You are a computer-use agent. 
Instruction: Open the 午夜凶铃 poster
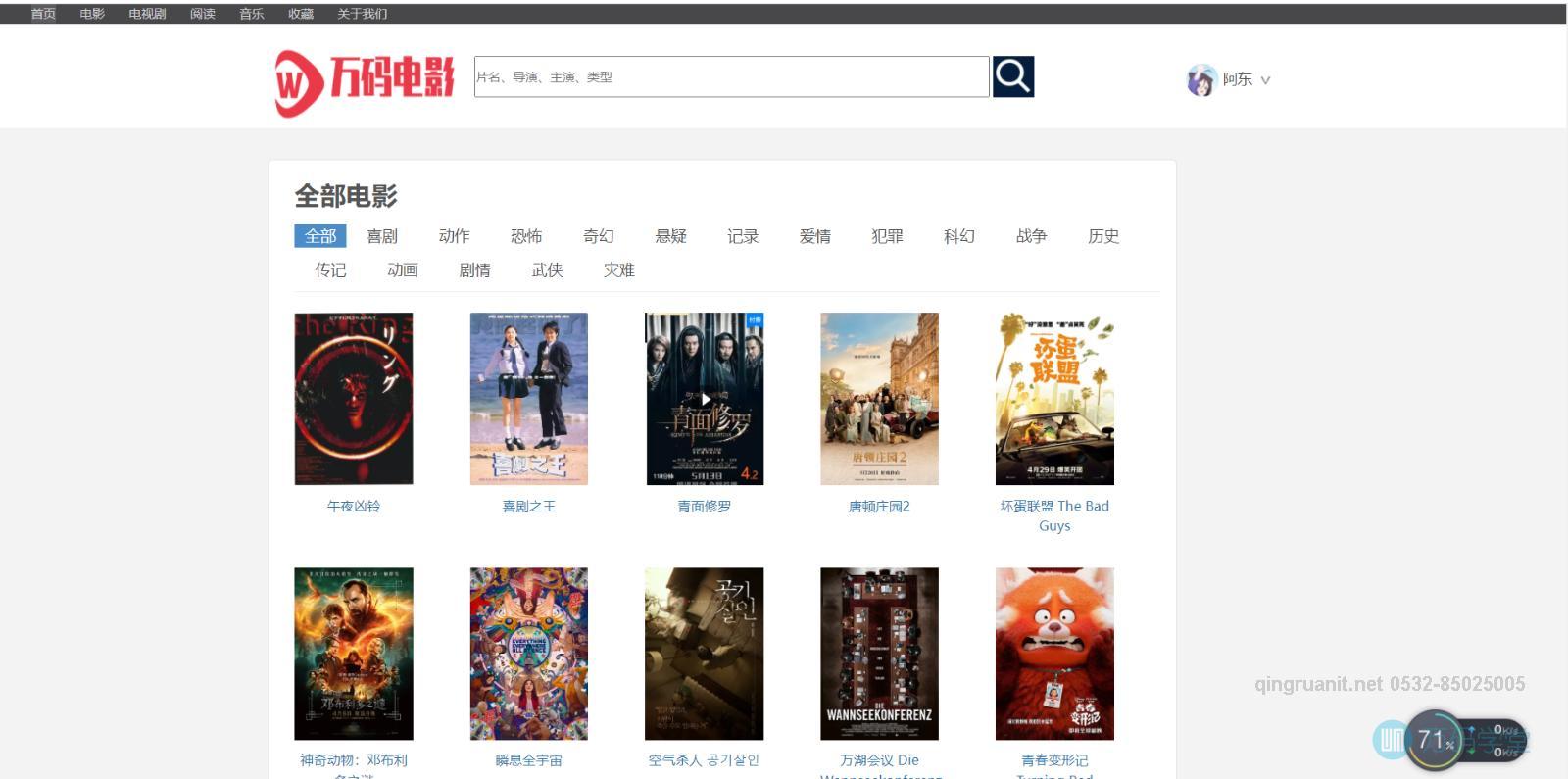[x=354, y=399]
